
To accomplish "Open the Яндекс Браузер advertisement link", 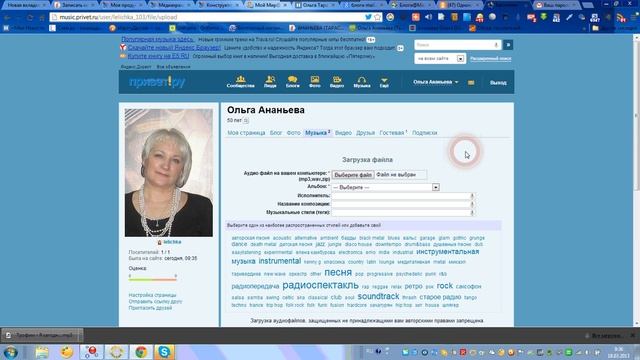I will click(174, 47).
